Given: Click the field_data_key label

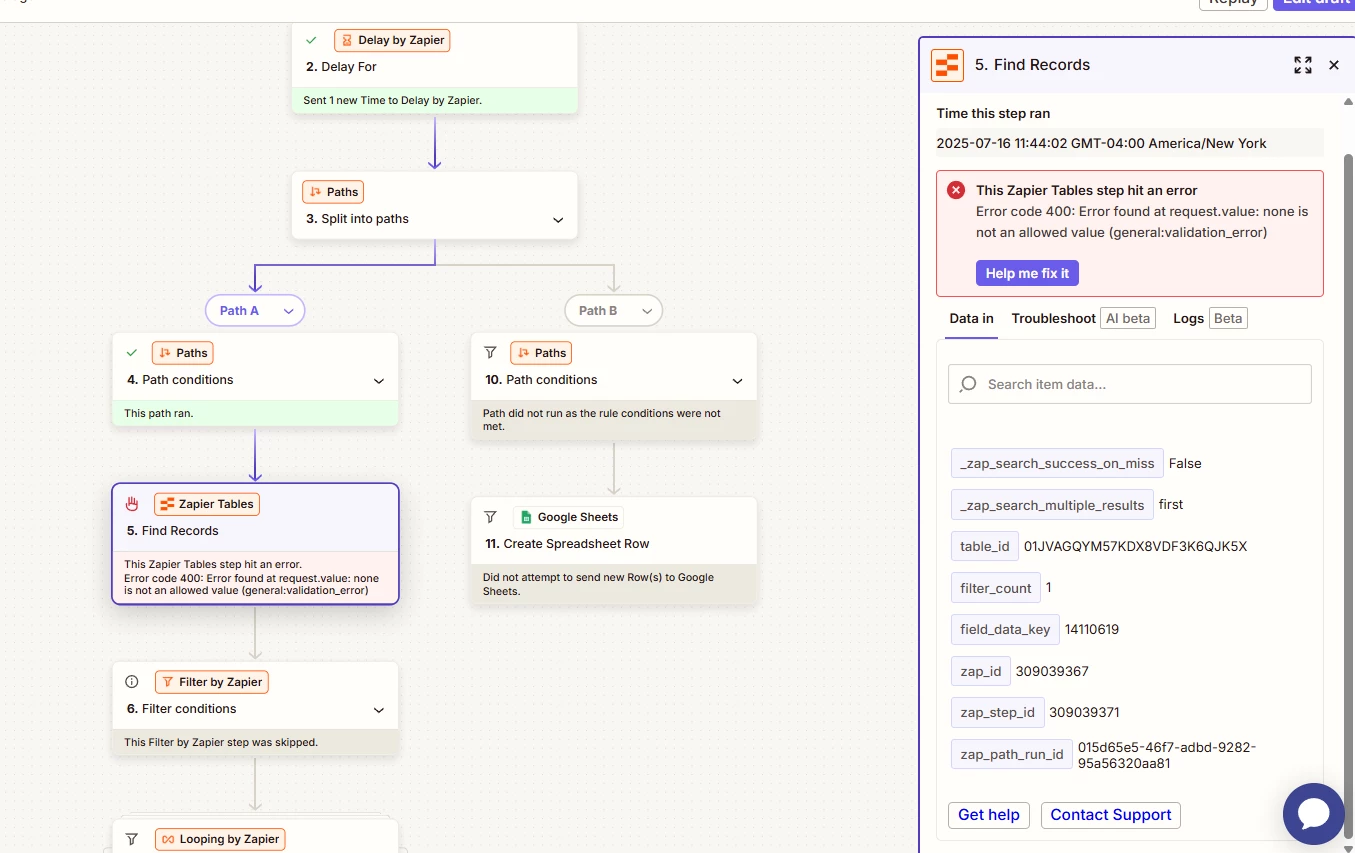Looking at the screenshot, I should coord(1005,629).
